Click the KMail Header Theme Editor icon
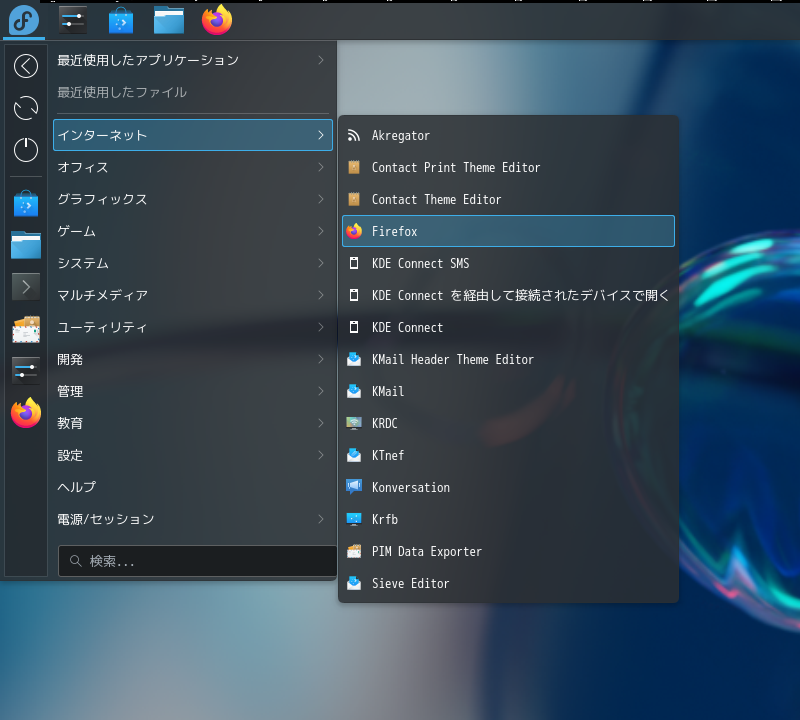 tap(354, 359)
